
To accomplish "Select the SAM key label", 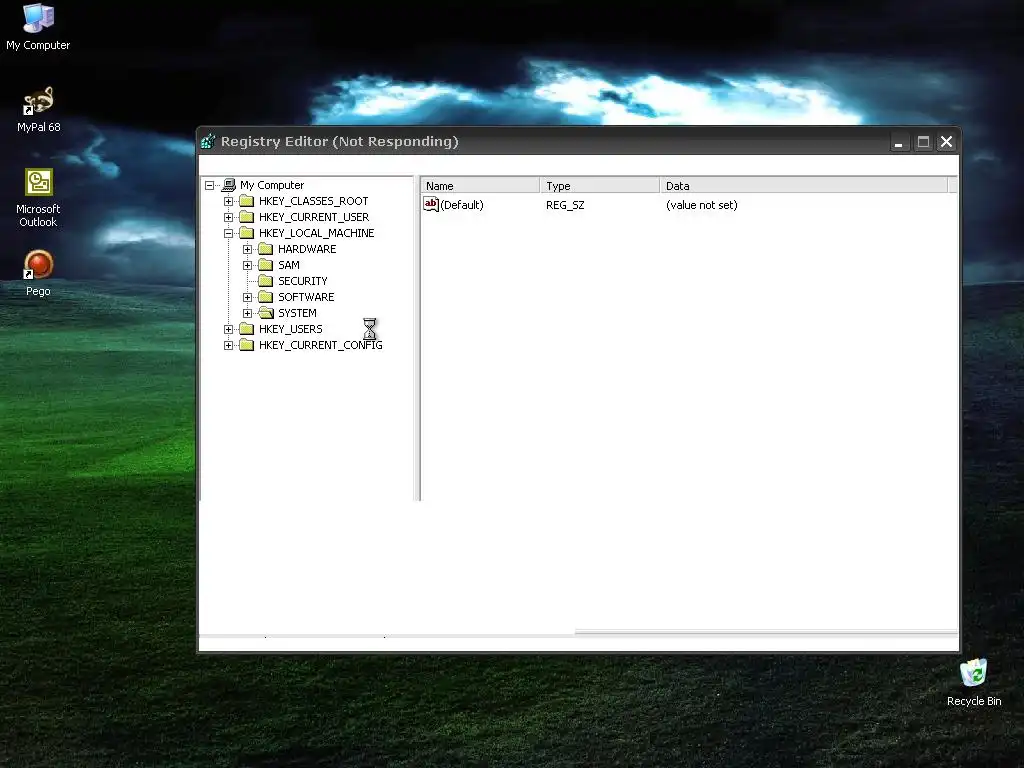I will pos(289,264).
